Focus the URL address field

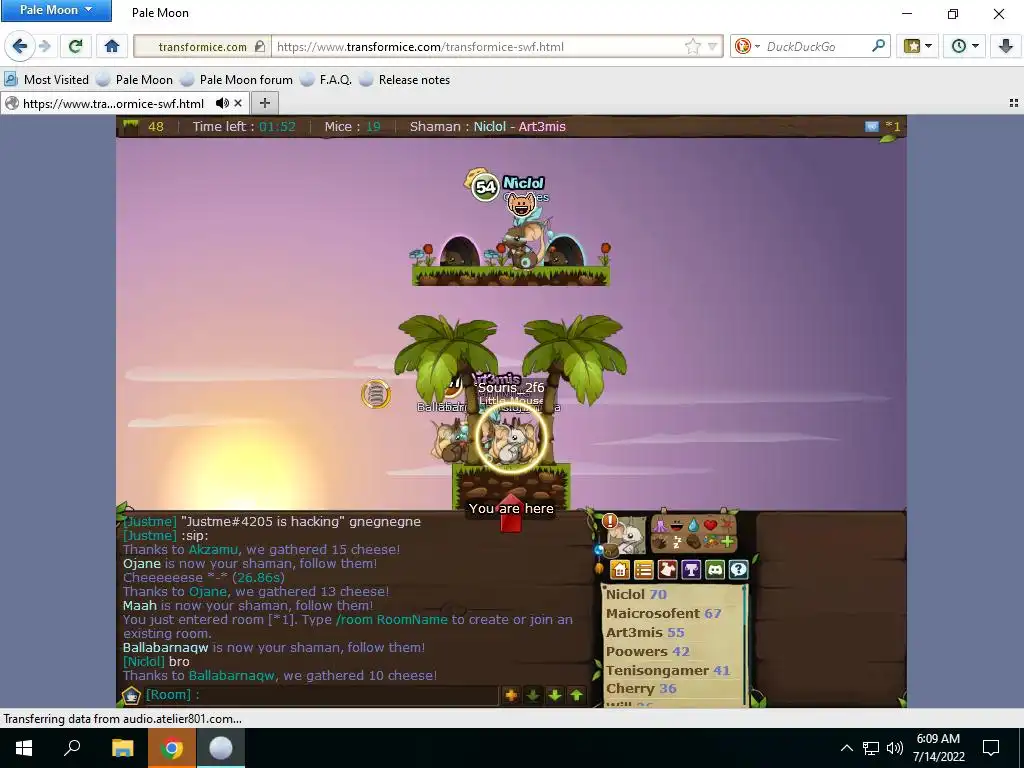click(477, 46)
